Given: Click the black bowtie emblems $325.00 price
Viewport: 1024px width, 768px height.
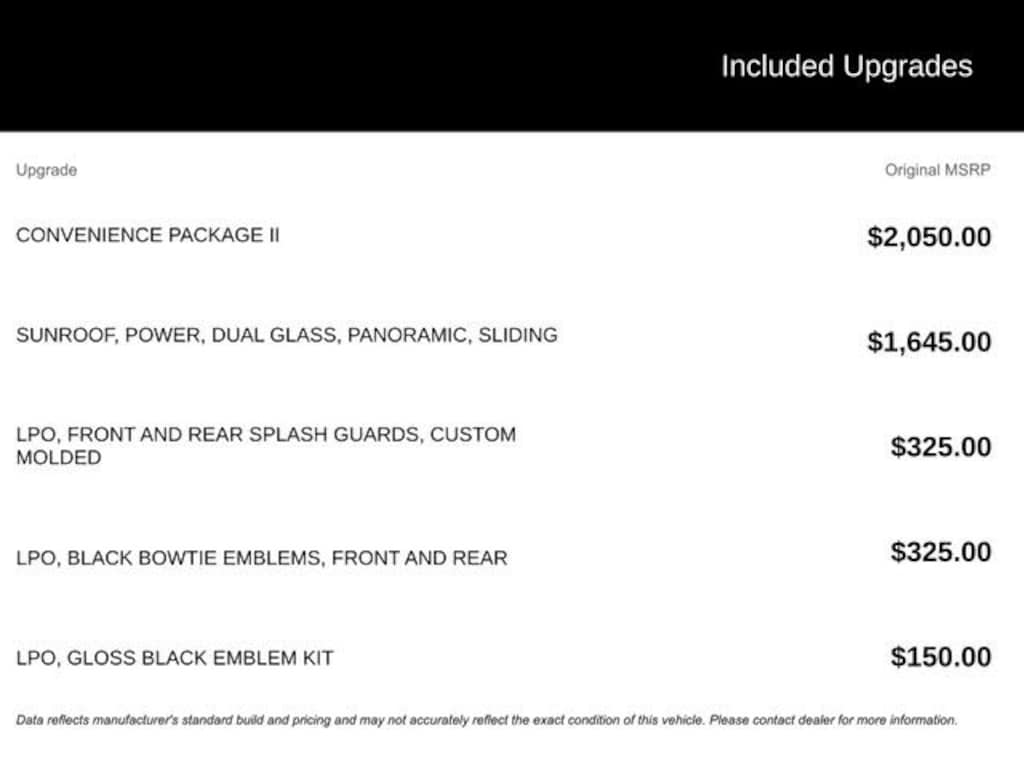Looking at the screenshot, I should click(941, 552).
